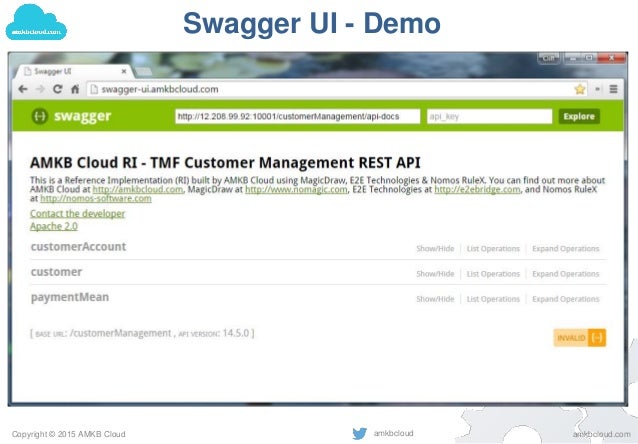Click the api-docs URL input field

297,116
